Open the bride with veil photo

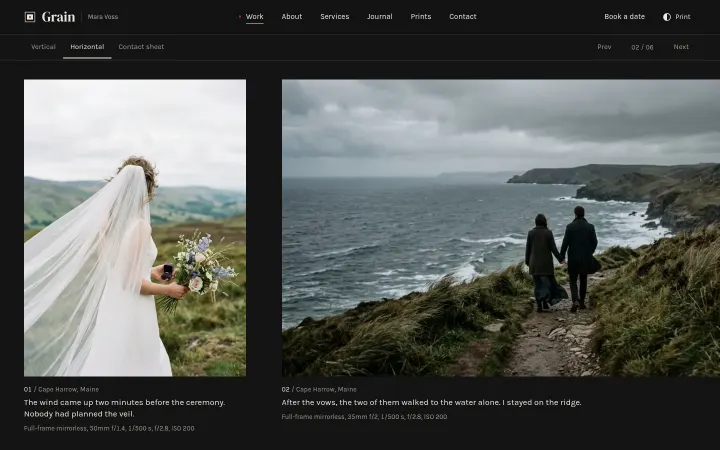(135, 228)
